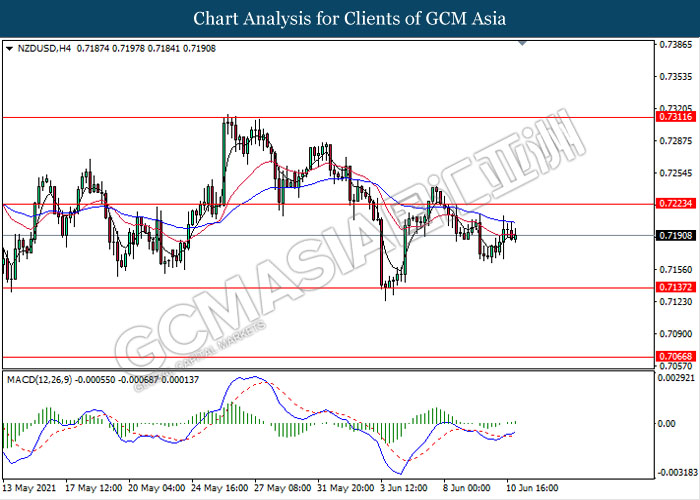Click the 0.72545 price scale value
Screen dimensions: 700x500
[676, 173]
